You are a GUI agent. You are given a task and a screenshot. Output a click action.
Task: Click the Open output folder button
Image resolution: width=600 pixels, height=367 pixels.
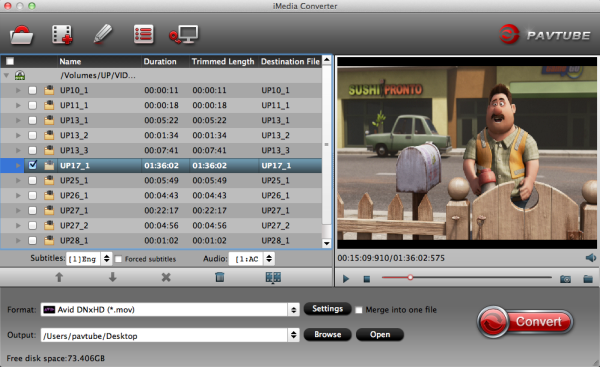click(380, 334)
